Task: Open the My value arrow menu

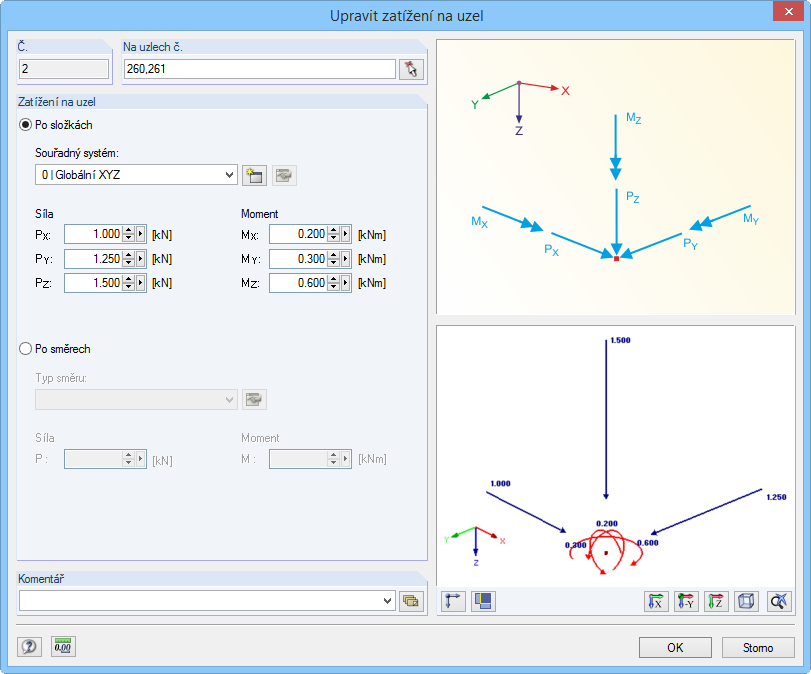Action: point(346,259)
